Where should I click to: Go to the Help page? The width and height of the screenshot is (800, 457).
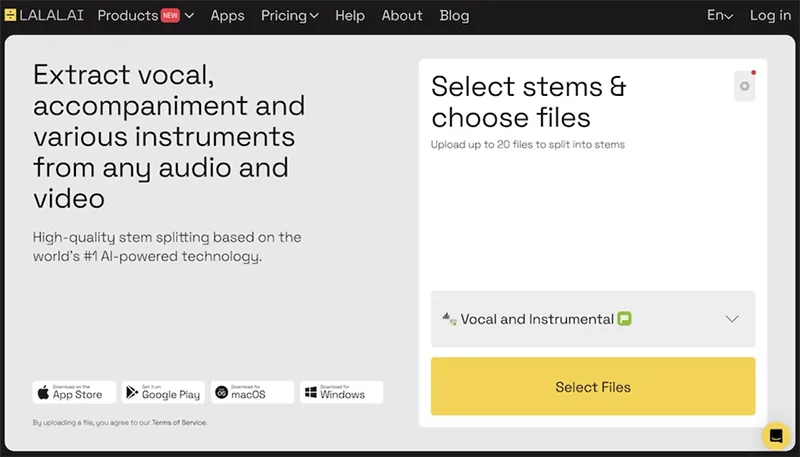tap(350, 15)
